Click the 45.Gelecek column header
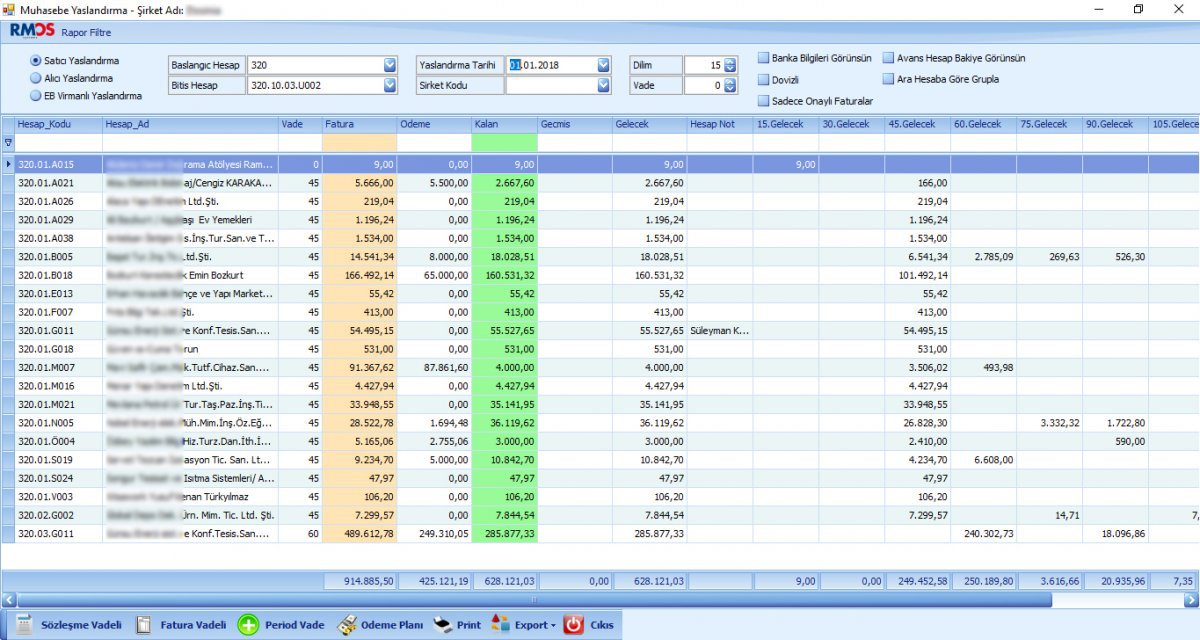This screenshot has height=640, width=1200. [x=917, y=124]
